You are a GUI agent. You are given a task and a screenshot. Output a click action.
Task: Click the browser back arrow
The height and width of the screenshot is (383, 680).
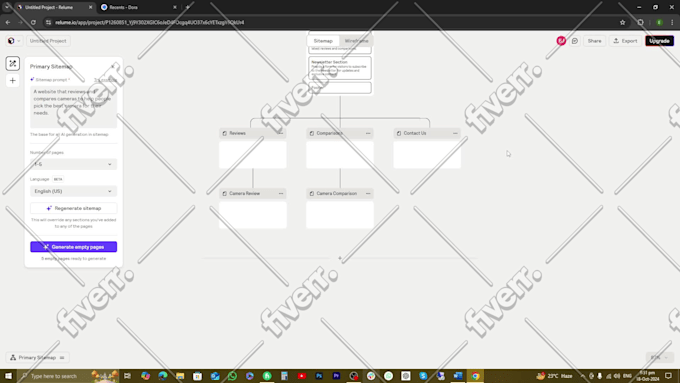8,22
